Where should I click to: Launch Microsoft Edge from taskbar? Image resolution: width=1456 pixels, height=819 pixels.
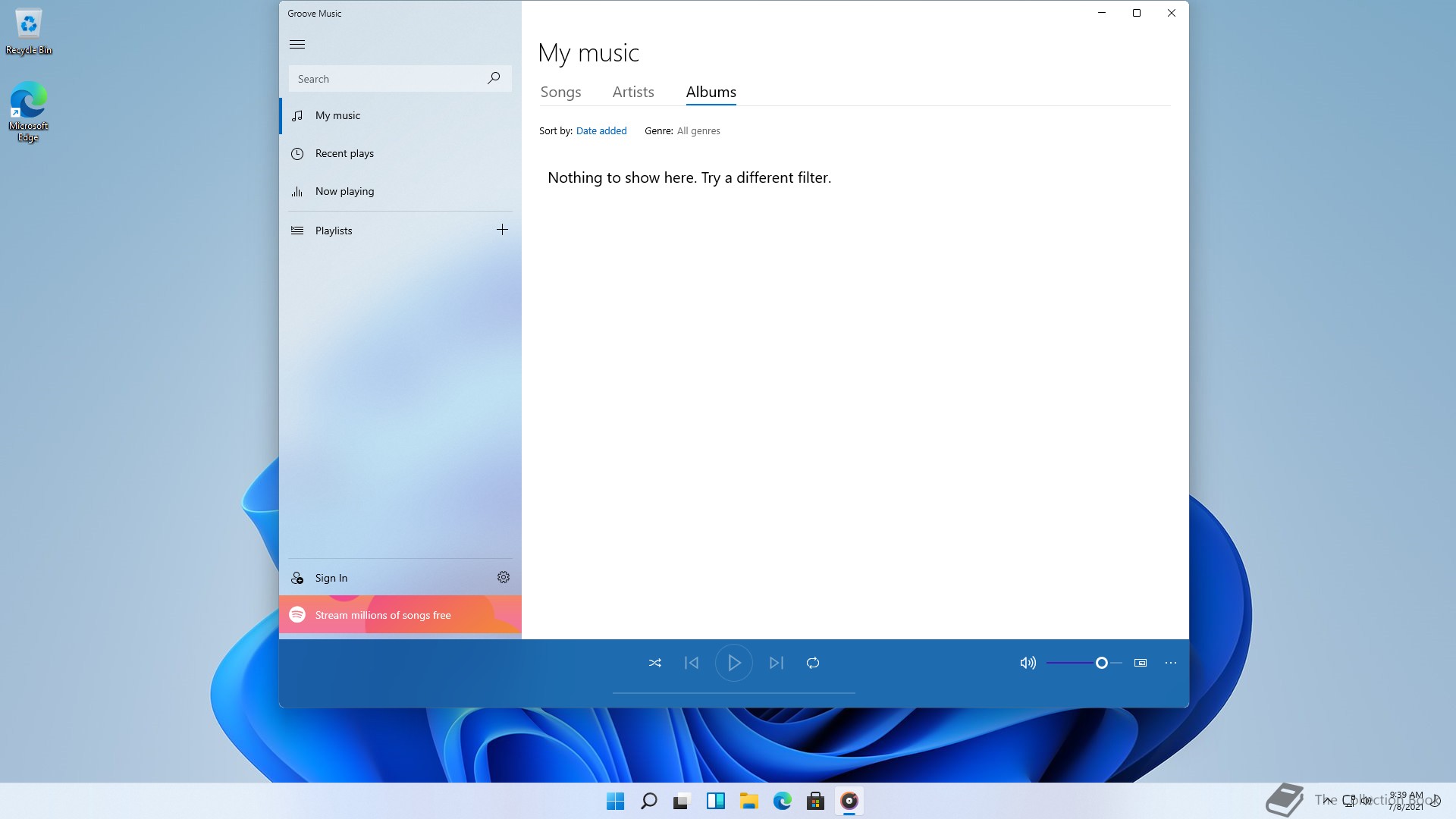(x=783, y=801)
